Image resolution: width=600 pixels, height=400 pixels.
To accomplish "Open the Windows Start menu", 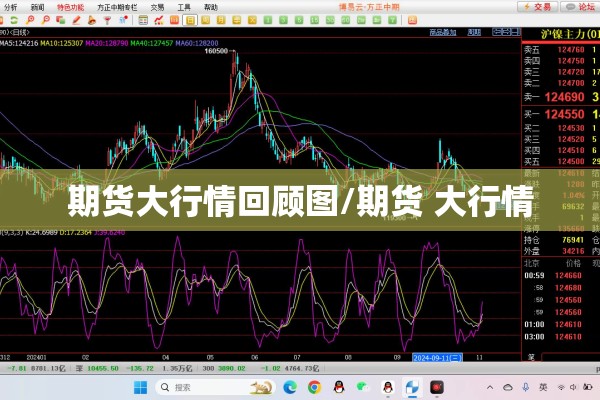I will tap(140, 388).
